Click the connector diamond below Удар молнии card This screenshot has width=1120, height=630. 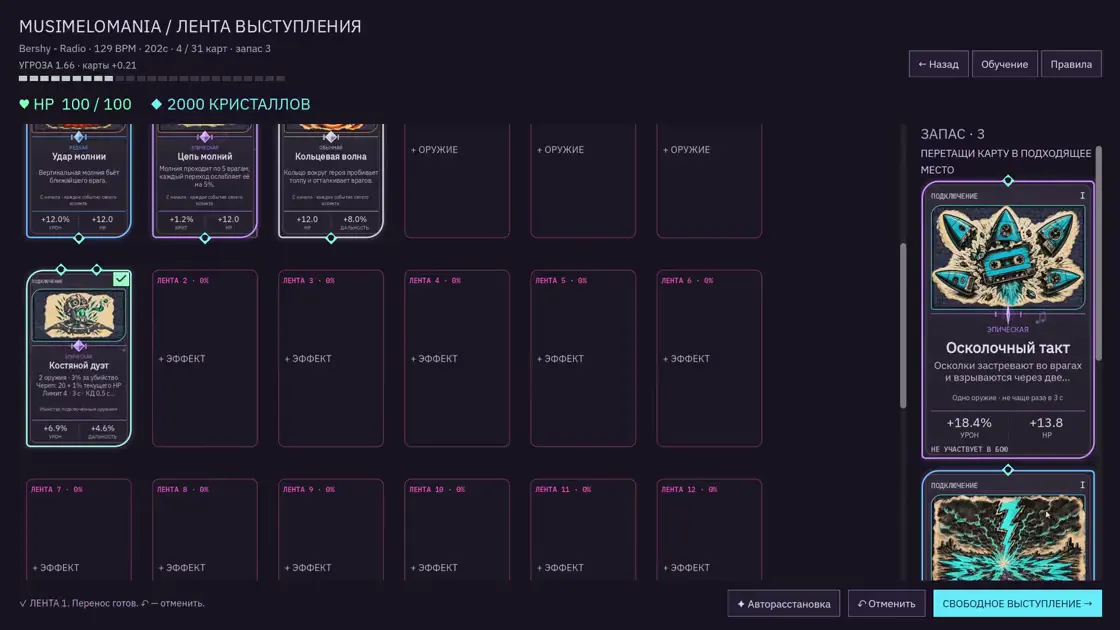(79, 239)
